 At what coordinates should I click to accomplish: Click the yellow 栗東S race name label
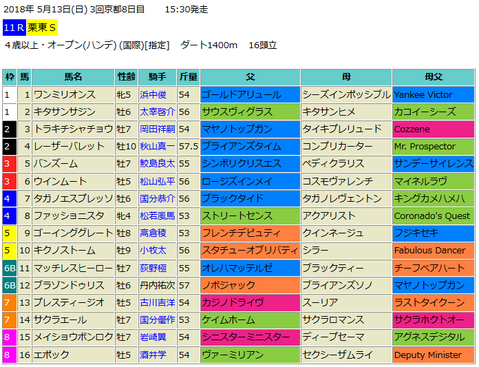pyautogui.click(x=42, y=27)
